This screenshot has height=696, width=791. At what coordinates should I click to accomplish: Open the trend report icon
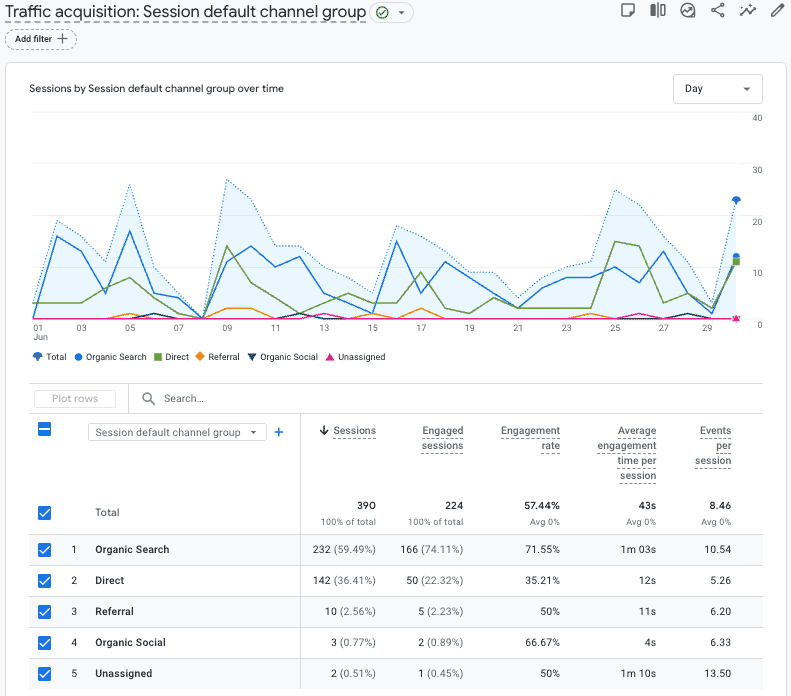coord(687,10)
